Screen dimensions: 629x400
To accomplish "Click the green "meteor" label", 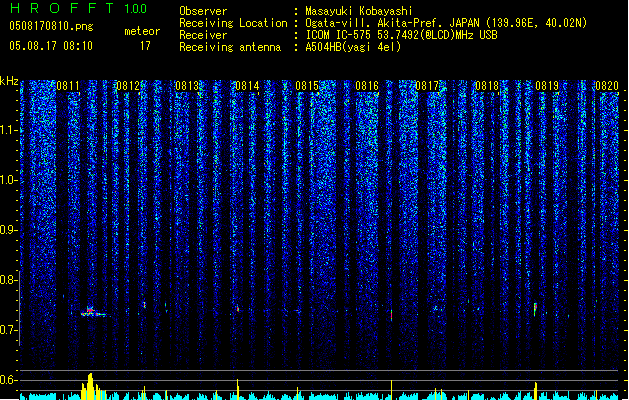I will pos(142,31).
